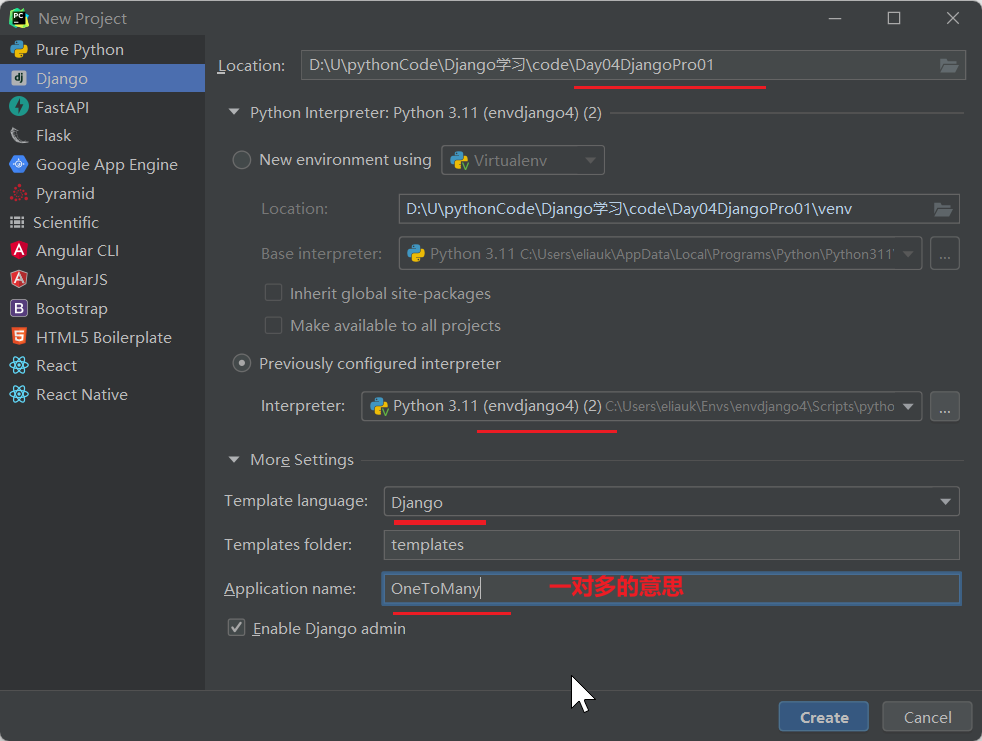Viewport: 982px width, 741px height.
Task: Select React in project list
Action: coord(102,365)
